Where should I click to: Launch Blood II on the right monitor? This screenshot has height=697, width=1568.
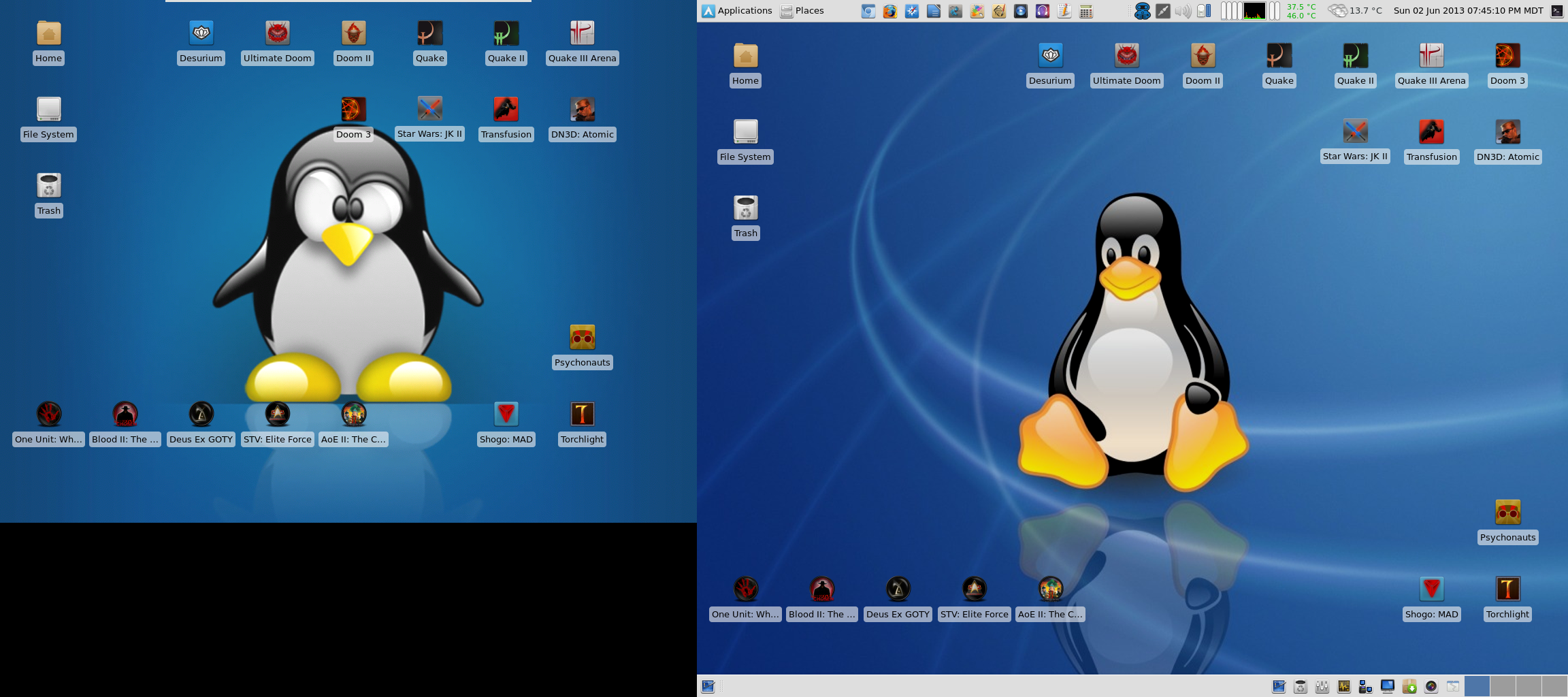tap(822, 599)
